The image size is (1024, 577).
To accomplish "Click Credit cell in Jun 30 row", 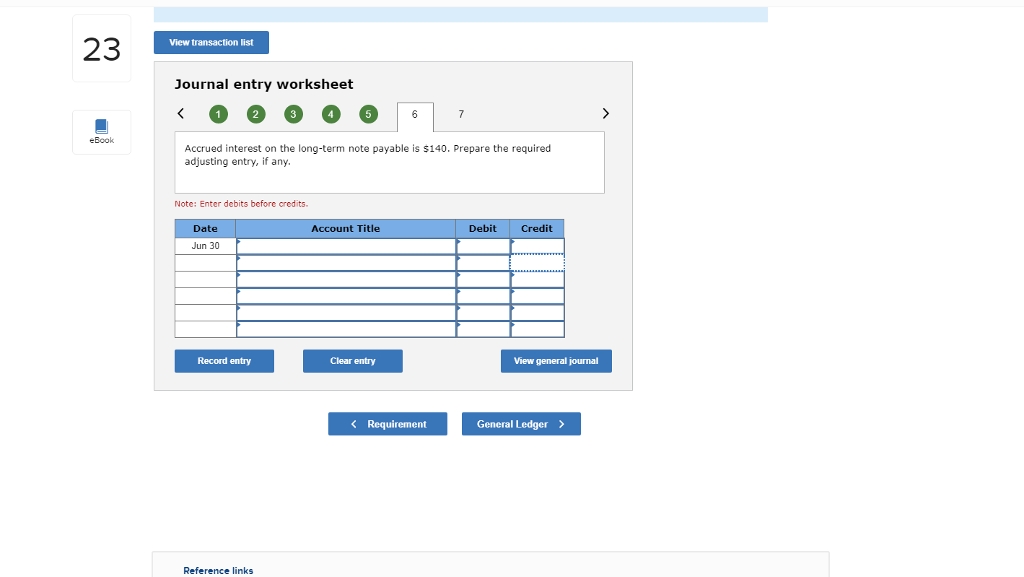I will coord(537,246).
